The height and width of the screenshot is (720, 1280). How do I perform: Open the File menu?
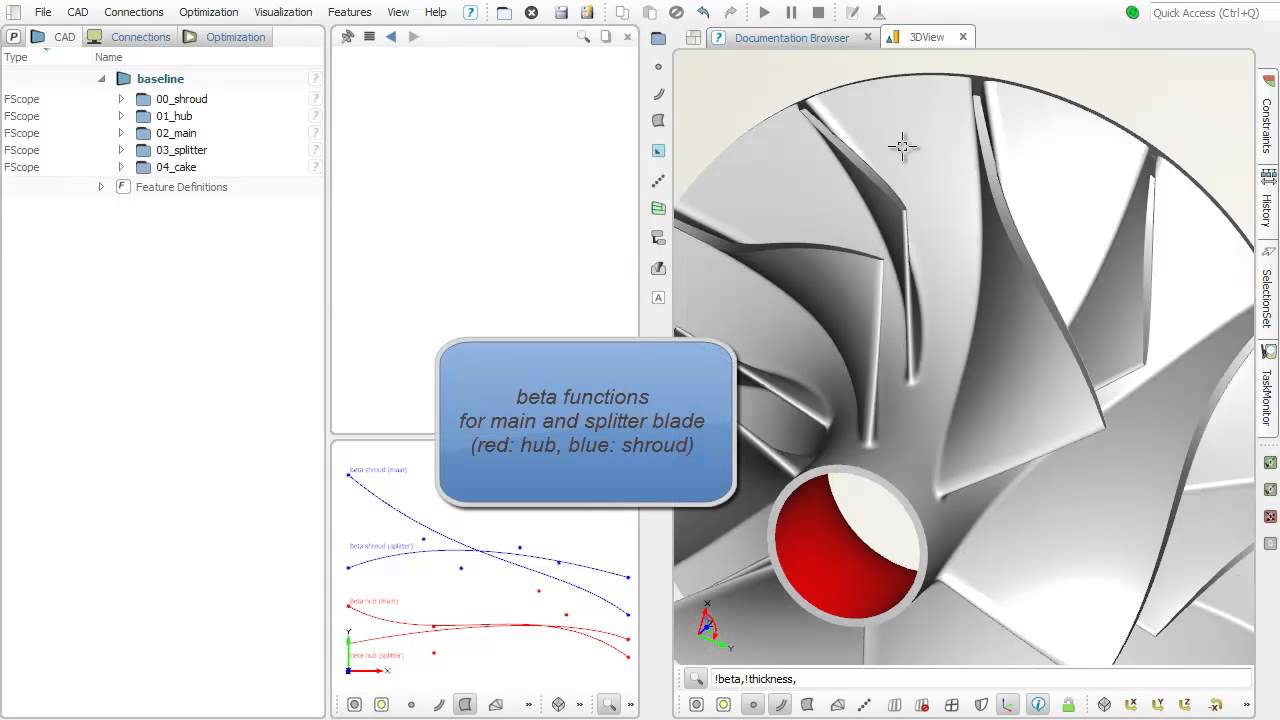coord(43,12)
